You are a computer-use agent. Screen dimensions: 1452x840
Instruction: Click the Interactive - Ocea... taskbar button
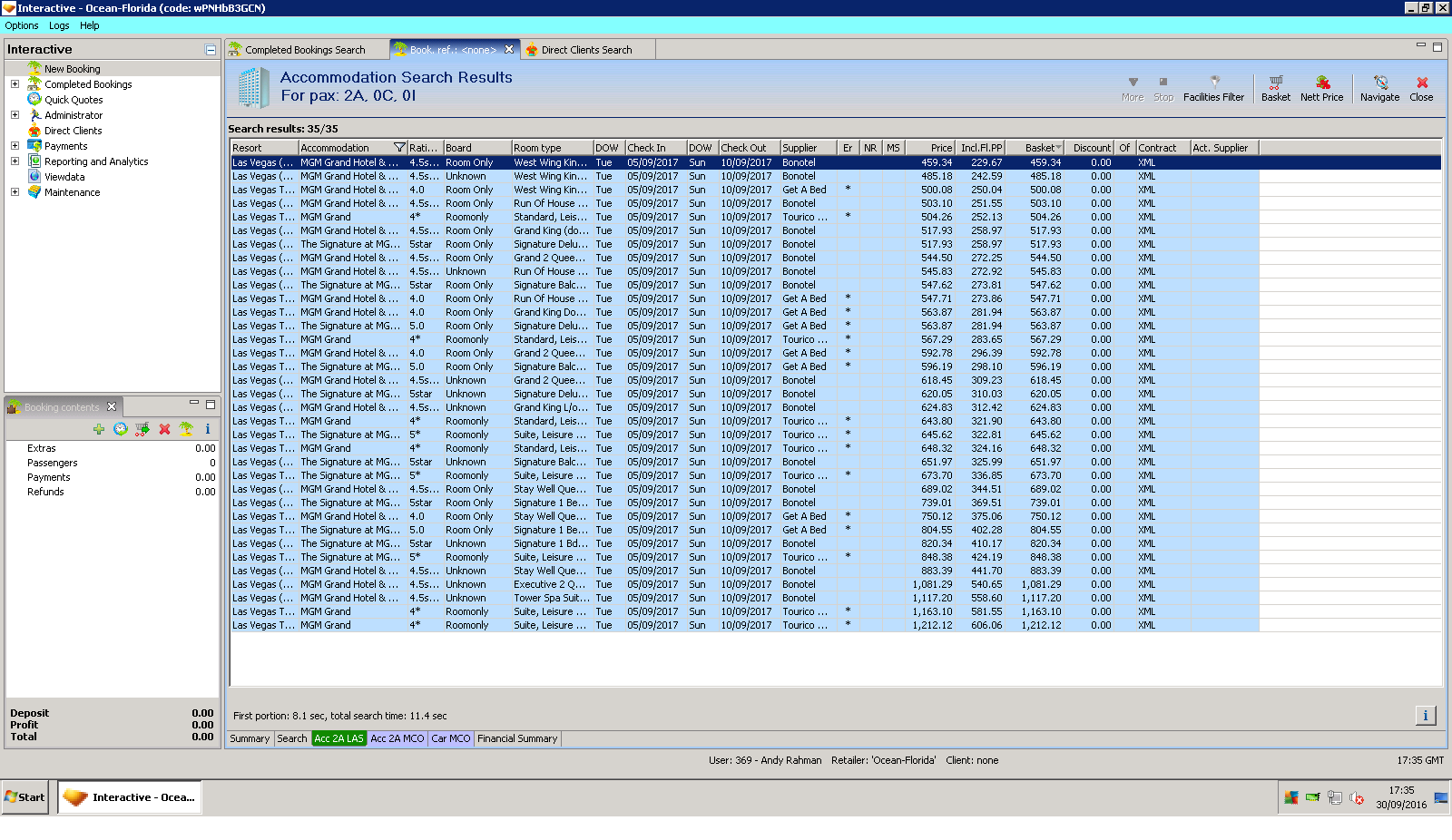click(130, 797)
